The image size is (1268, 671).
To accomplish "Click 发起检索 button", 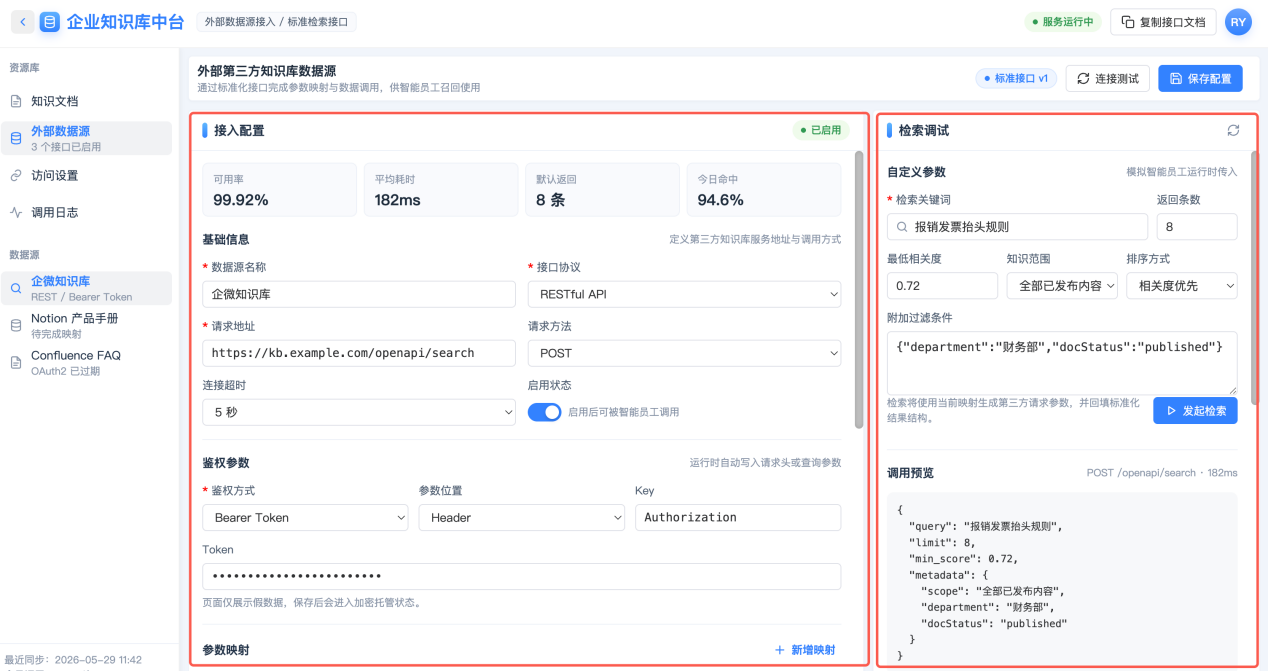I will tap(1195, 410).
